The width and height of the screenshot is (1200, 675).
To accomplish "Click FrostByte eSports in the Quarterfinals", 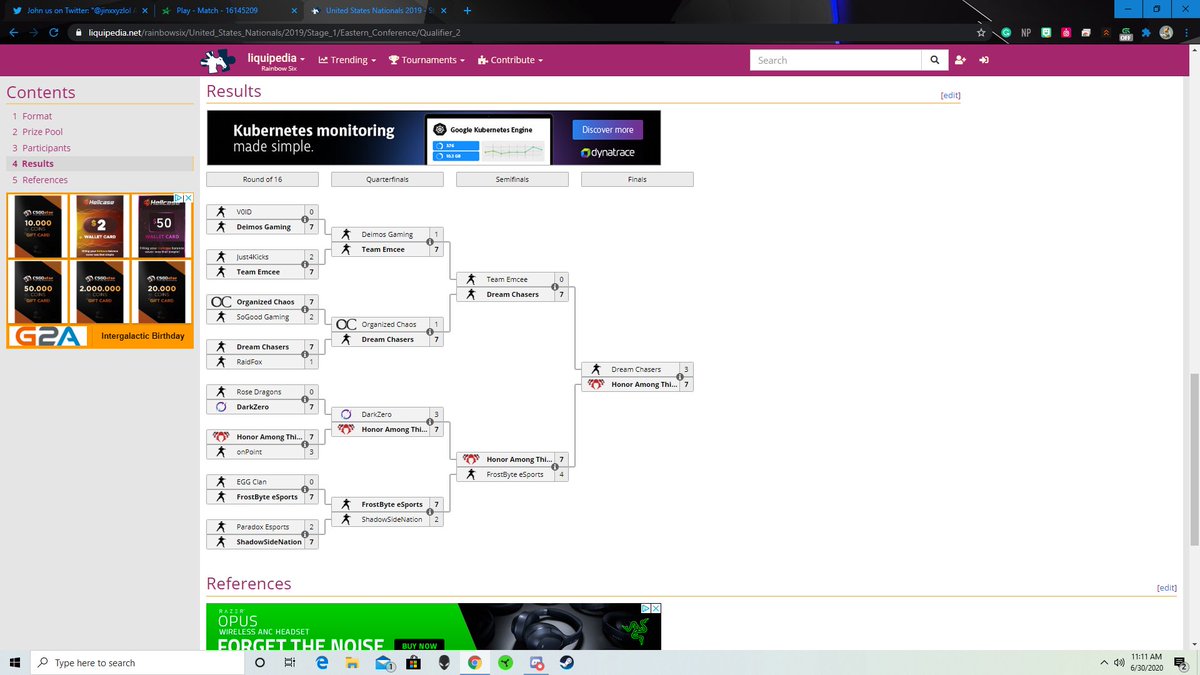I will tap(391, 504).
